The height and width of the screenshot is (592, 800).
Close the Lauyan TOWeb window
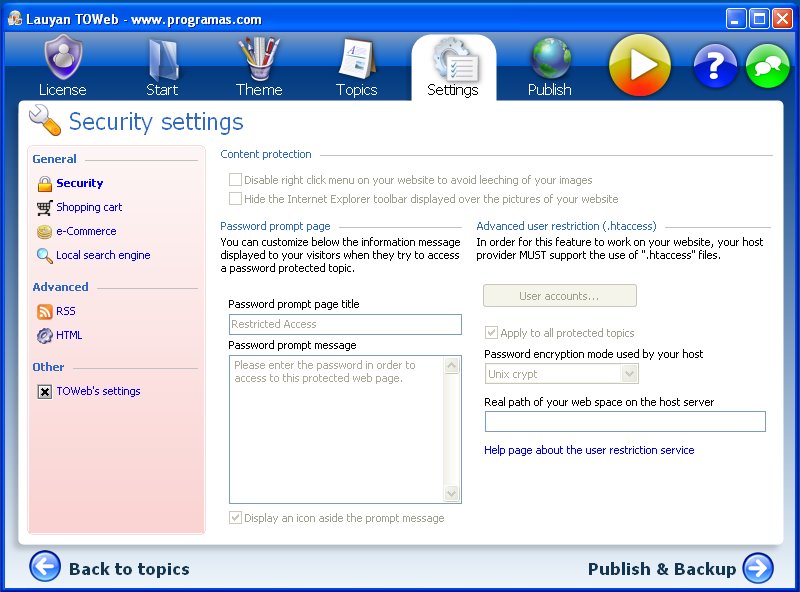tap(782, 19)
